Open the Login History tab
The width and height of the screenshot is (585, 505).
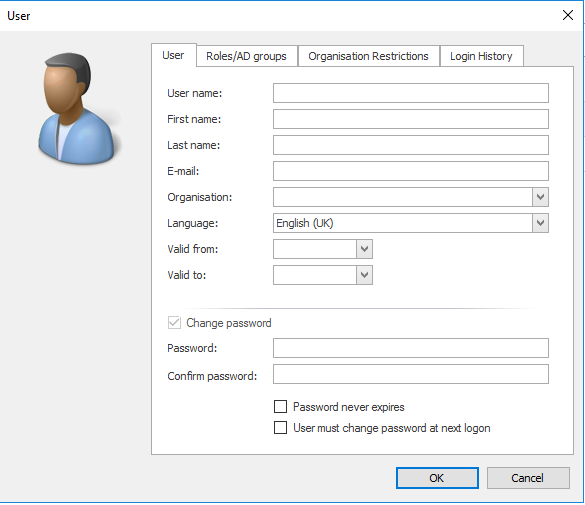pyautogui.click(x=481, y=56)
